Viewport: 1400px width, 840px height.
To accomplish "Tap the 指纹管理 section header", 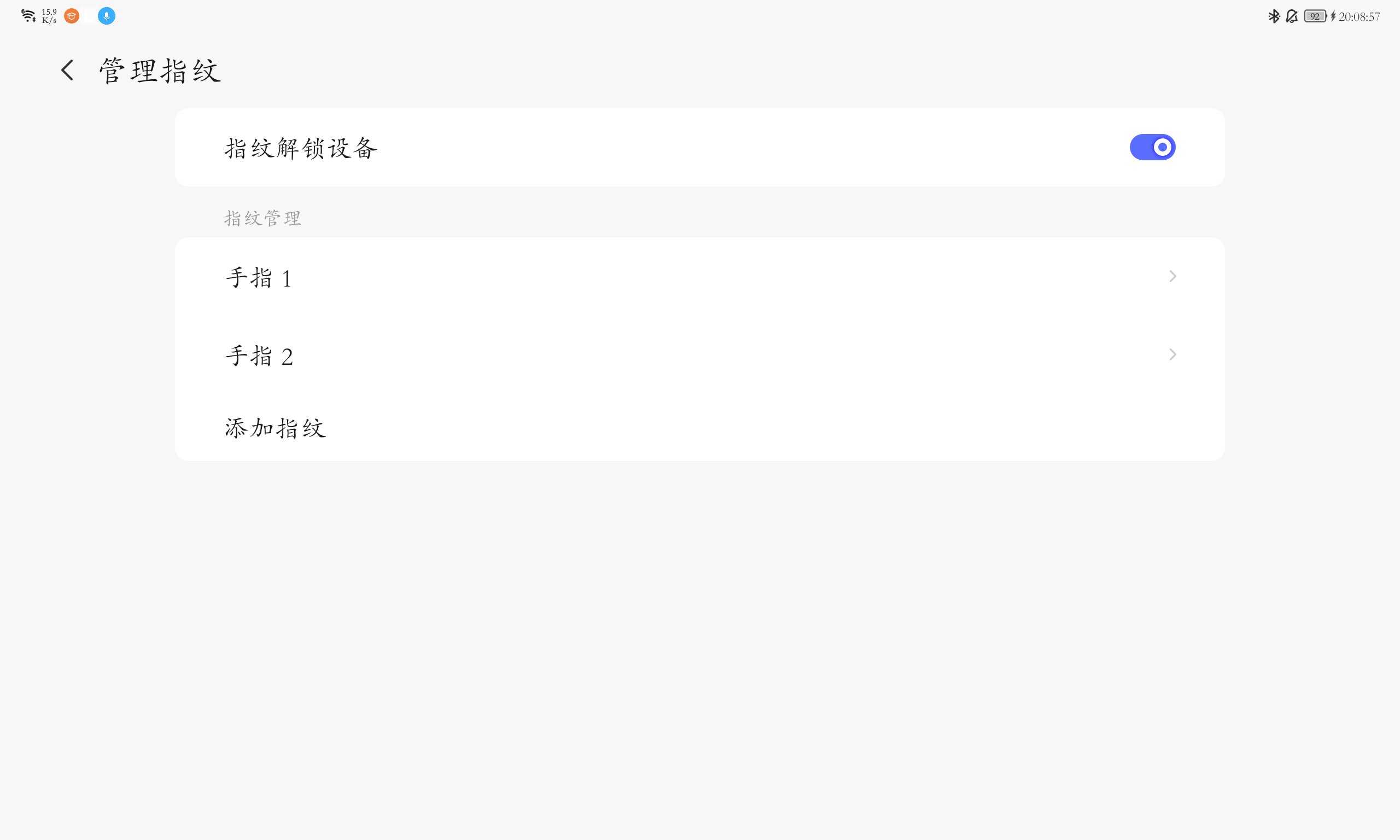I will coord(263,218).
